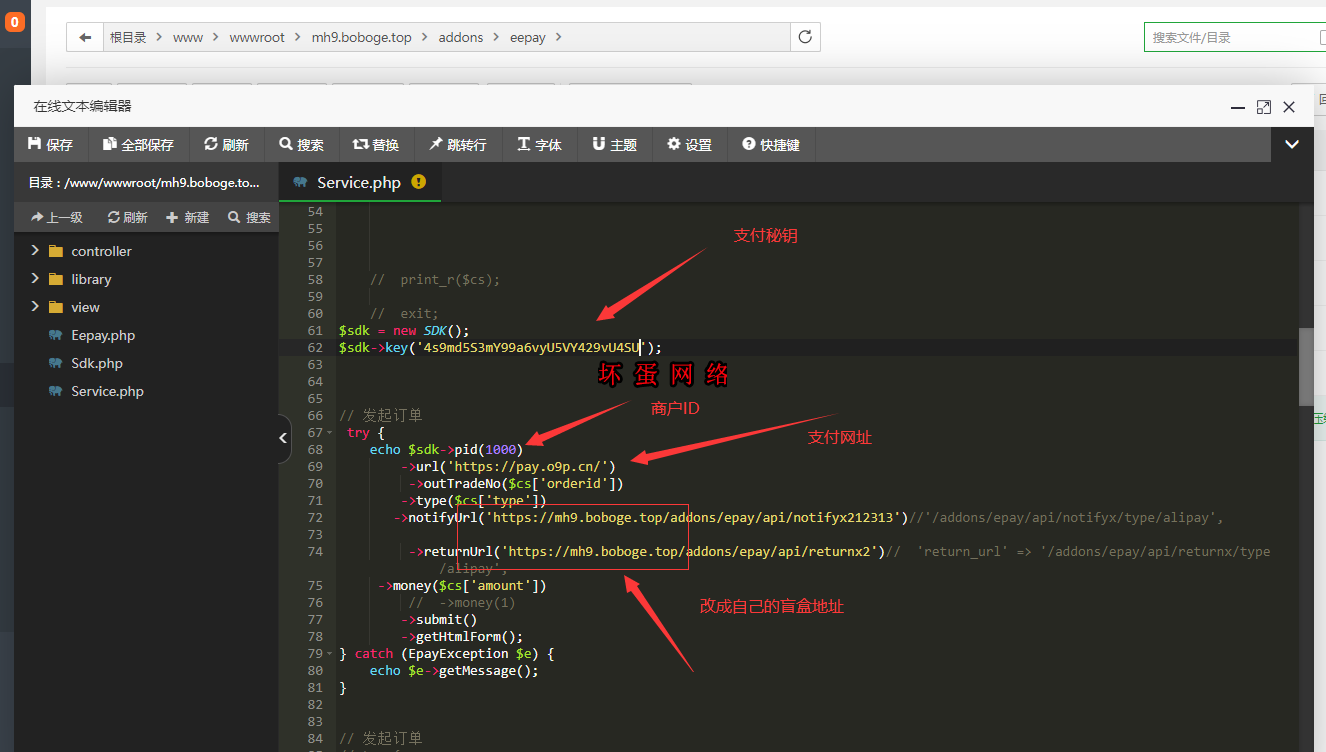Click the controller folder icon
Screen dimensions: 1326x752
click(x=56, y=251)
